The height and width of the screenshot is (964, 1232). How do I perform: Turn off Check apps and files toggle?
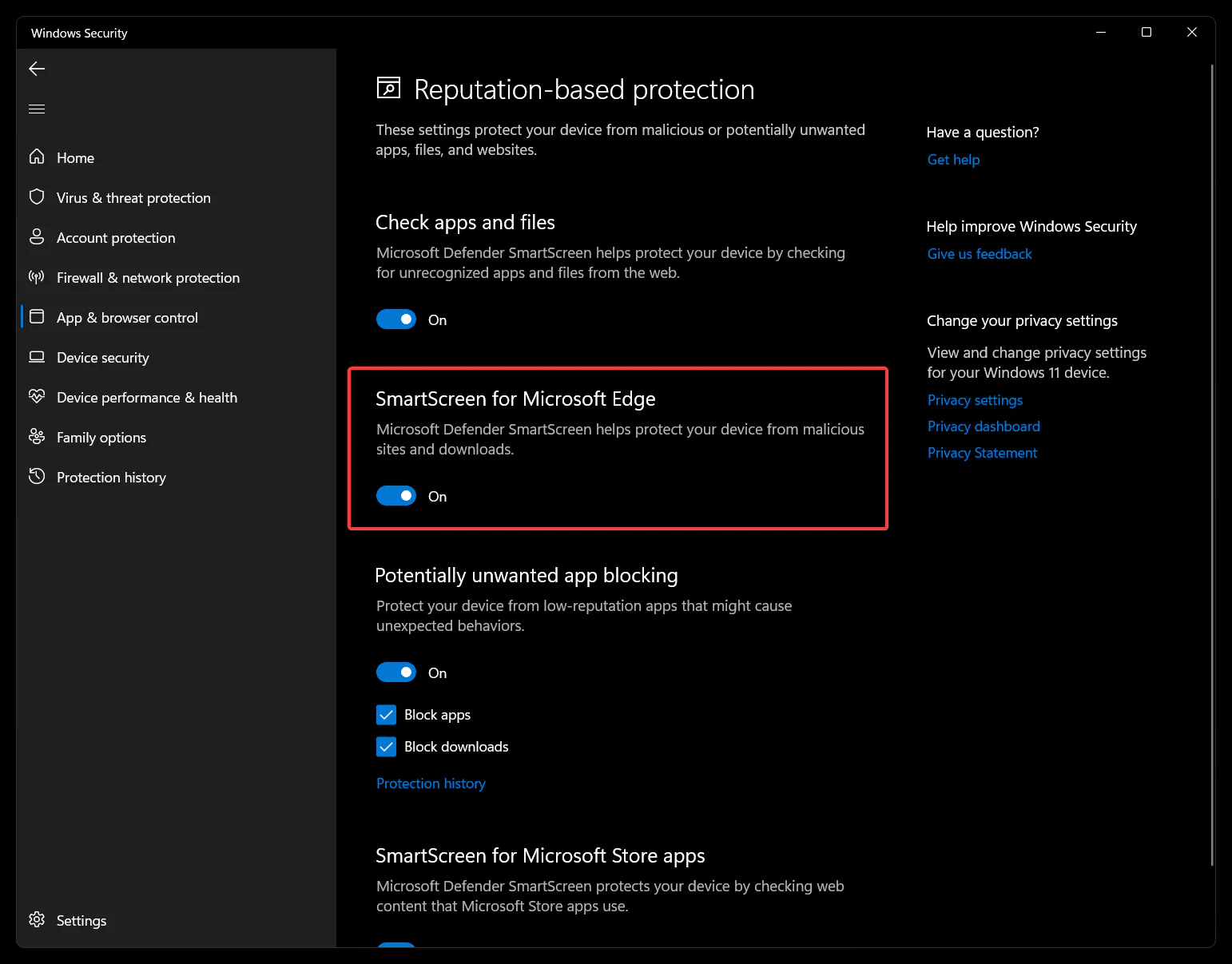(396, 319)
